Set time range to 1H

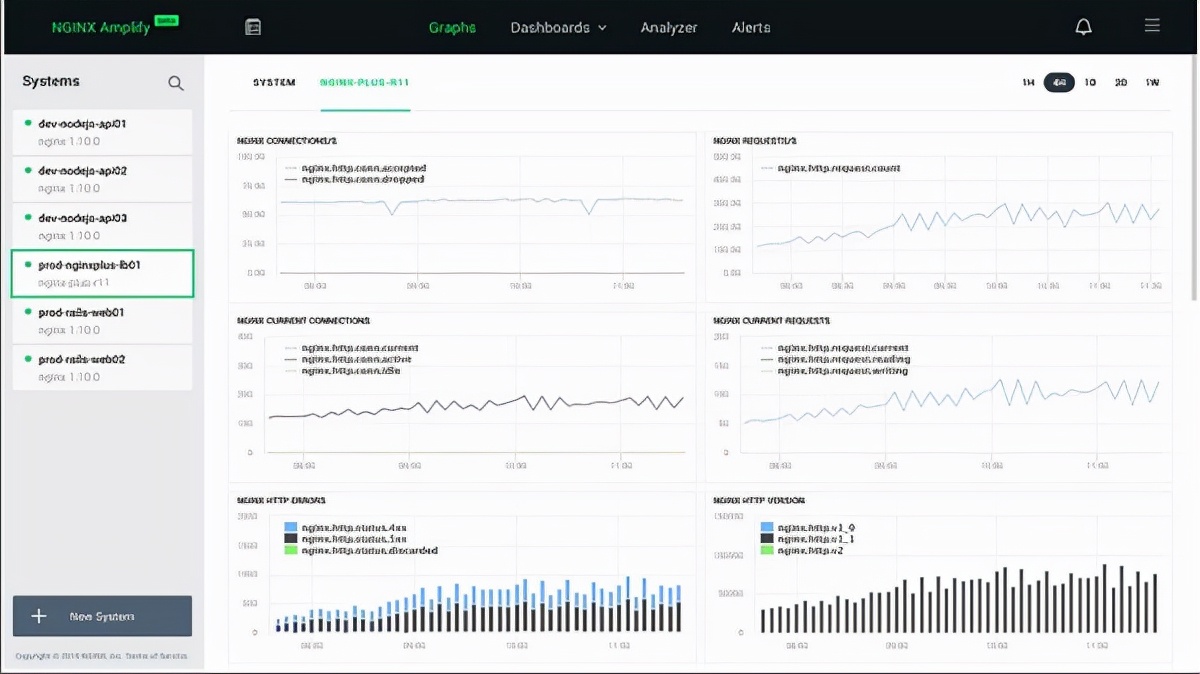point(1028,82)
